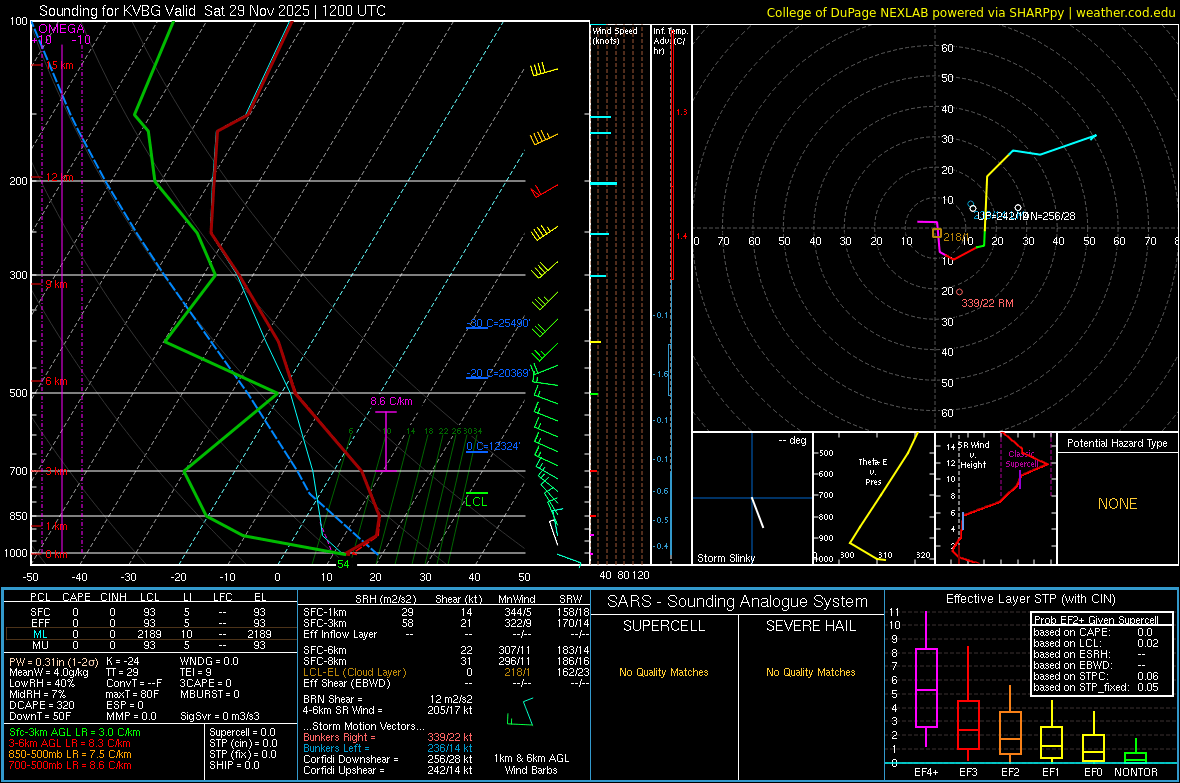Click the 1km & 6km AGL wind barbs icon
The width and height of the screenshot is (1180, 783).
(x=521, y=712)
